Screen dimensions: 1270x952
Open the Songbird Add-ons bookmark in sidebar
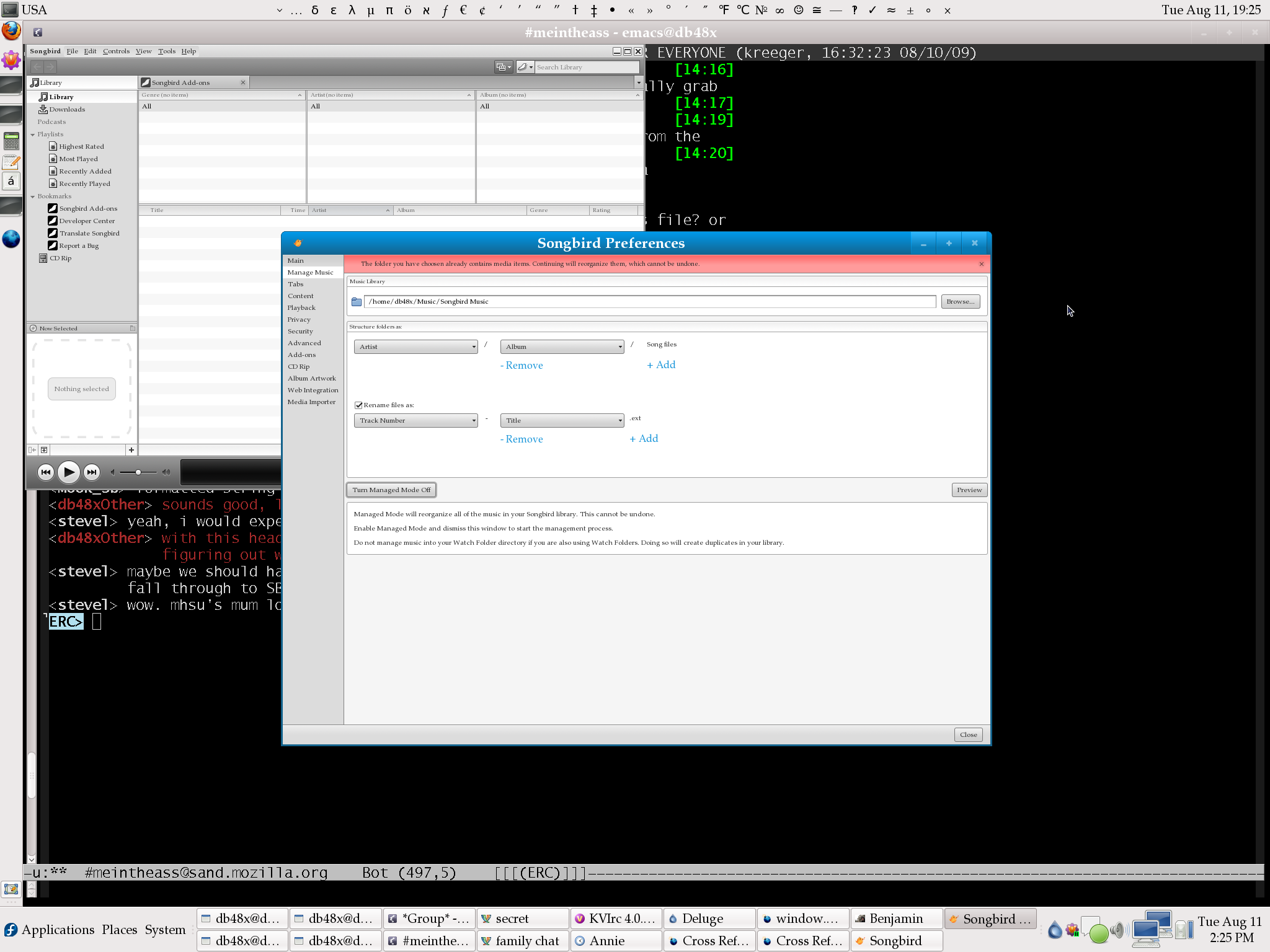tap(83, 208)
